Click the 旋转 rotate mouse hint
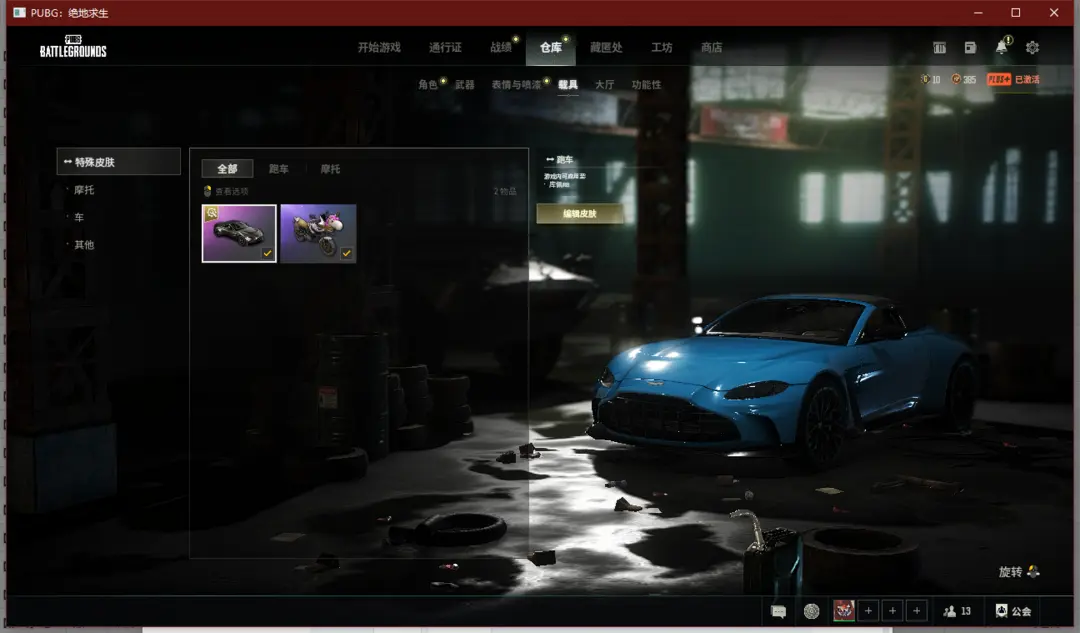1080x633 pixels. (x=1019, y=572)
